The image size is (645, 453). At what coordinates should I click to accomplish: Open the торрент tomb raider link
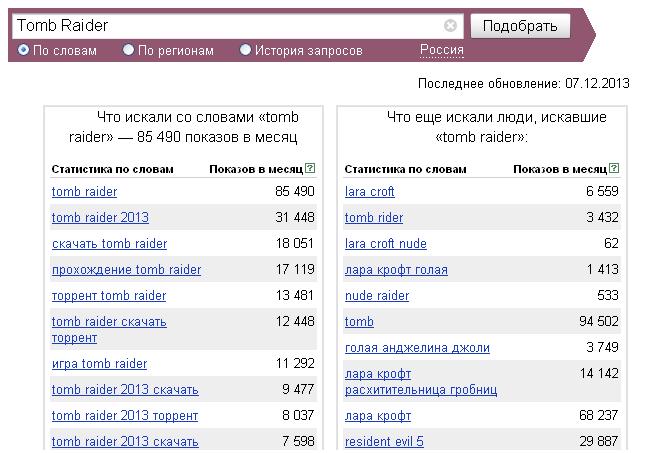click(x=109, y=295)
